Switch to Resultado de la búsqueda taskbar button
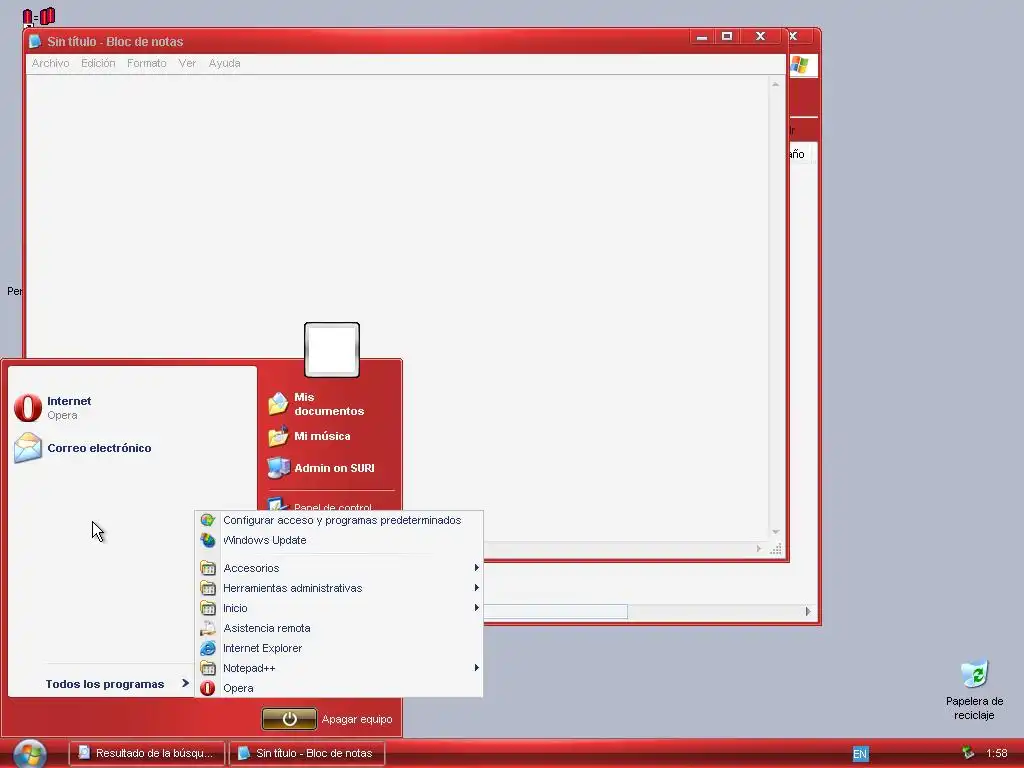The width and height of the screenshot is (1024, 768). [x=147, y=753]
